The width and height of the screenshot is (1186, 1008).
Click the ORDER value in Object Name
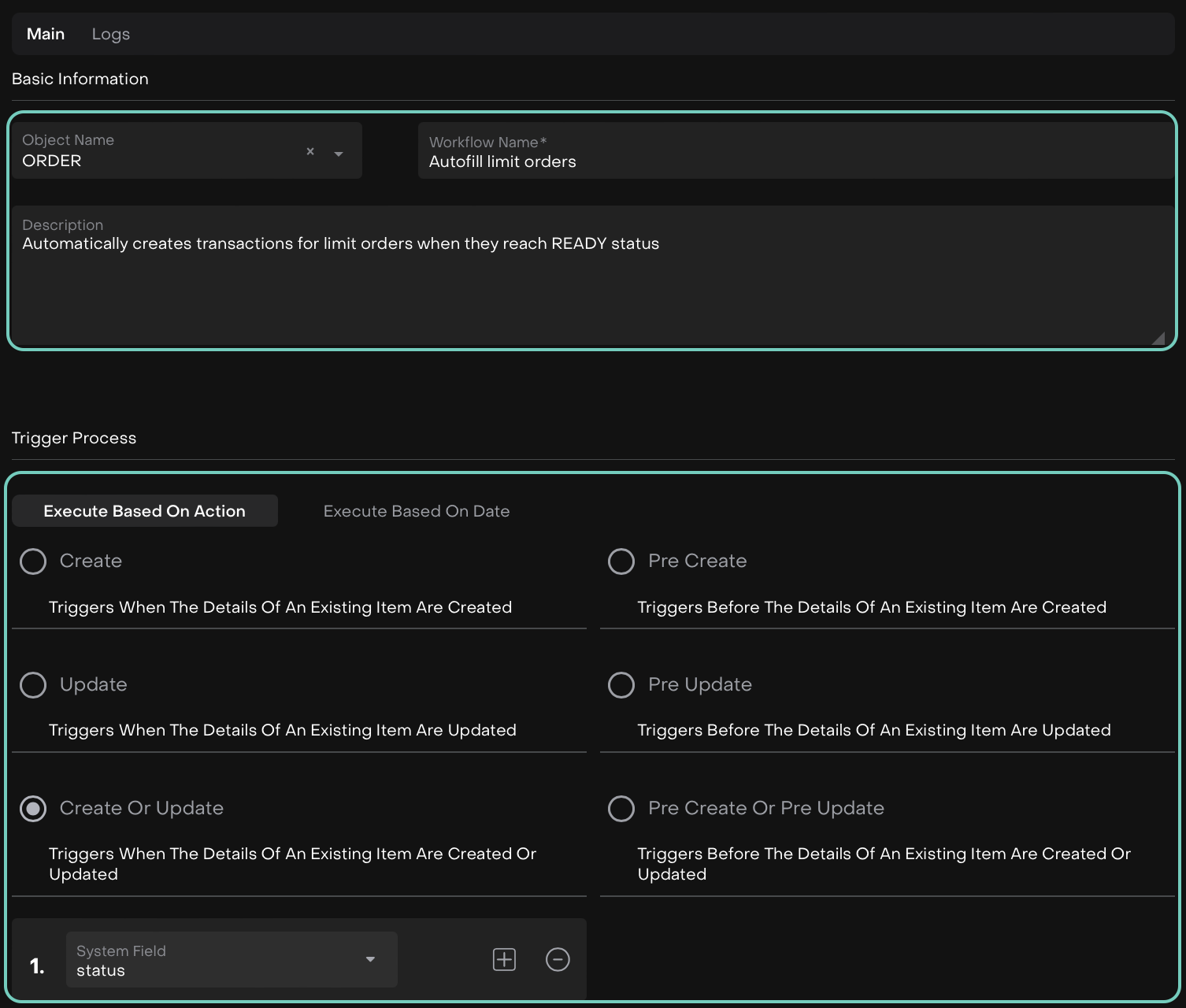point(52,161)
